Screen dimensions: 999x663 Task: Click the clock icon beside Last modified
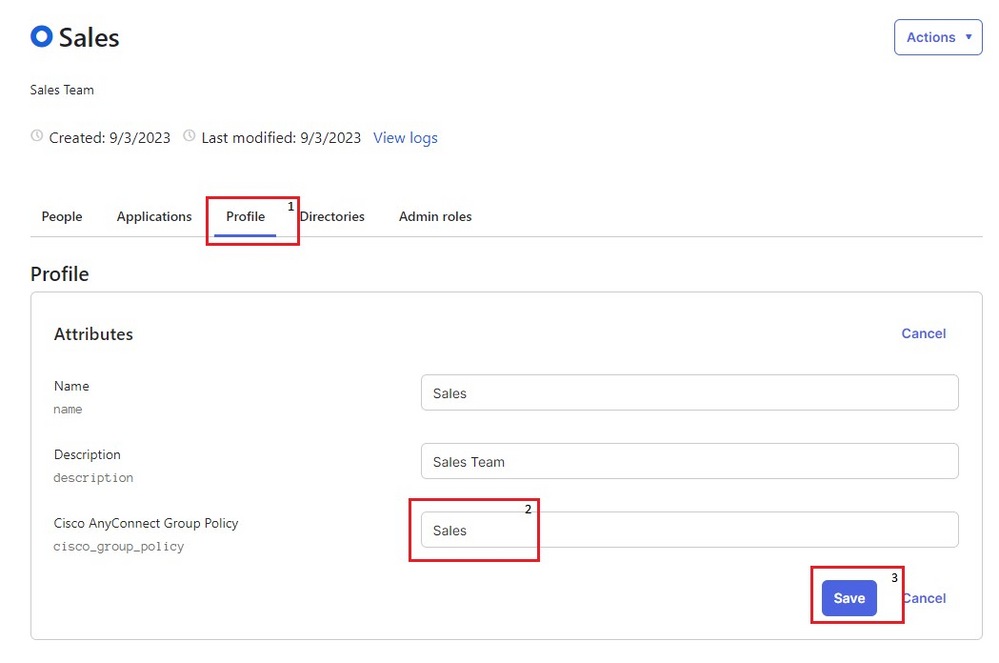pos(190,137)
